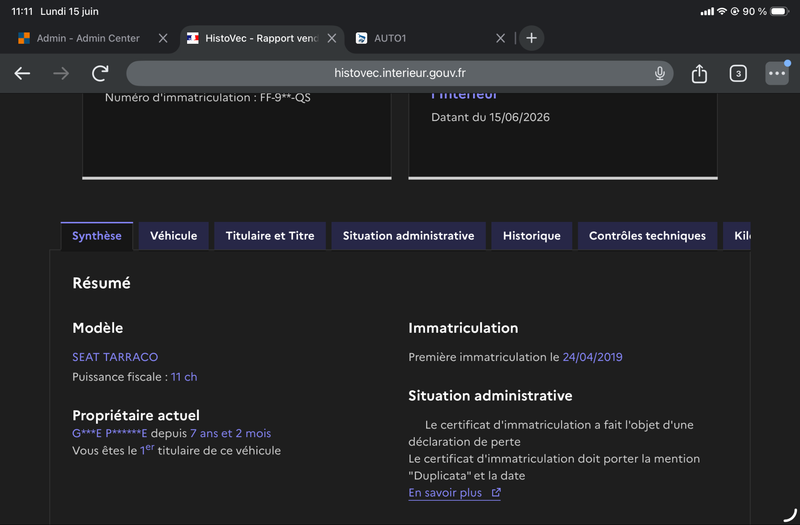Reload the HistoVec page

(100, 73)
